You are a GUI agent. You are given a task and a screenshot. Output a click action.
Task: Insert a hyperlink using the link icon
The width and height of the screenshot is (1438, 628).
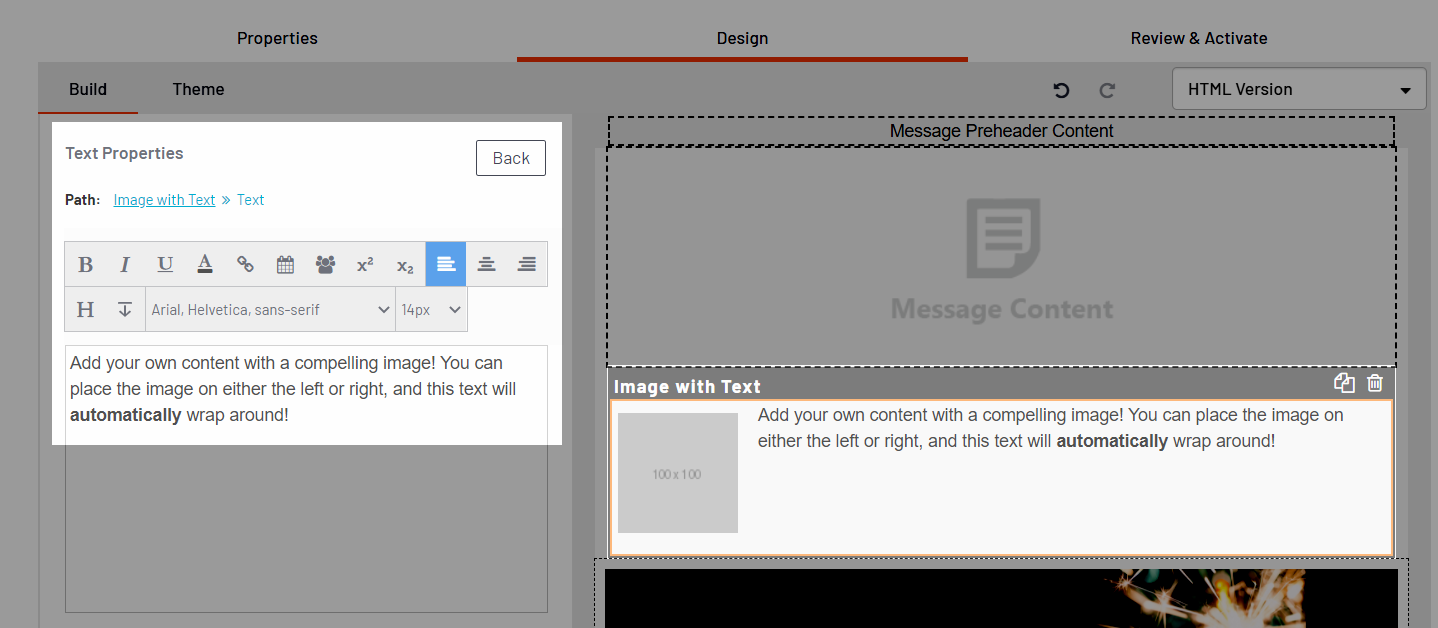point(245,264)
